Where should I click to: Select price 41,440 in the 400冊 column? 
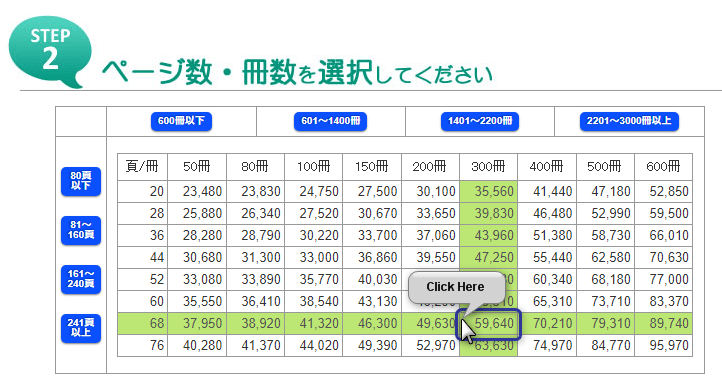pyautogui.click(x=547, y=192)
